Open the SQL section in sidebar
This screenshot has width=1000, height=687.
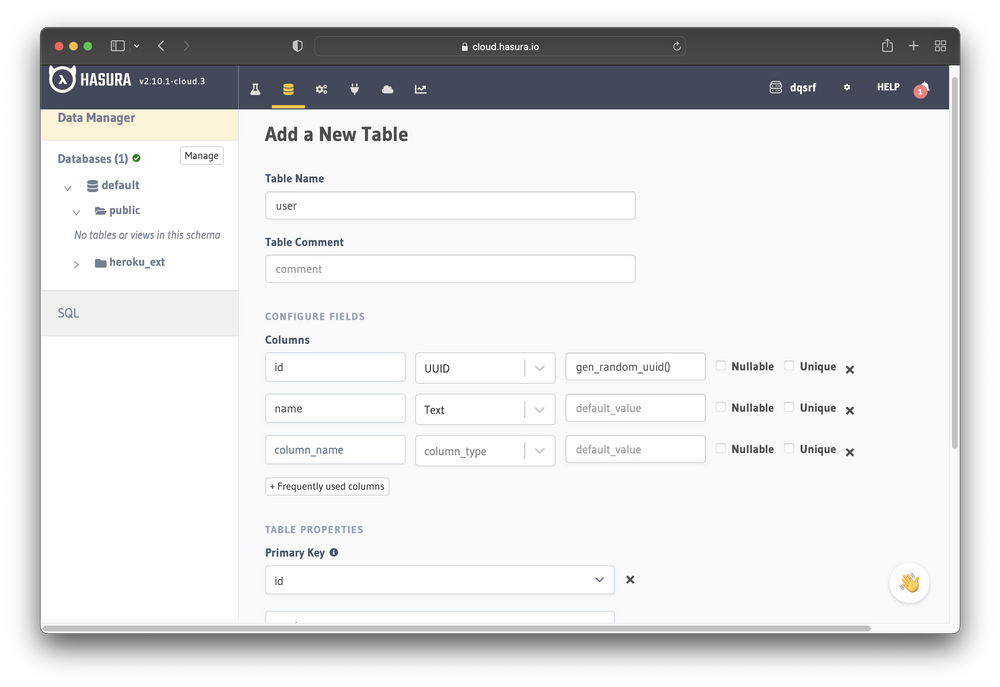pyautogui.click(x=68, y=313)
